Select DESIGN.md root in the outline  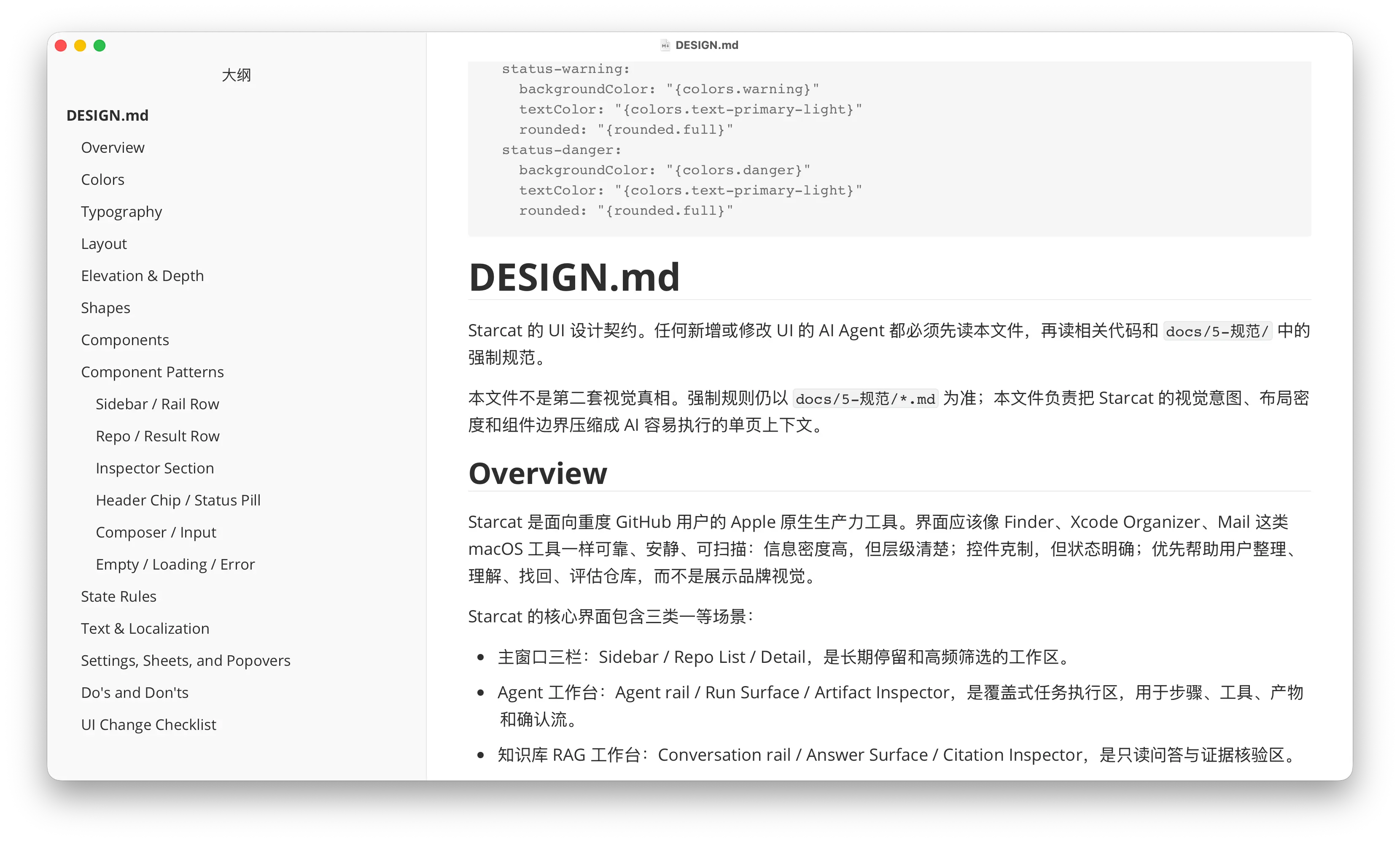coord(107,115)
